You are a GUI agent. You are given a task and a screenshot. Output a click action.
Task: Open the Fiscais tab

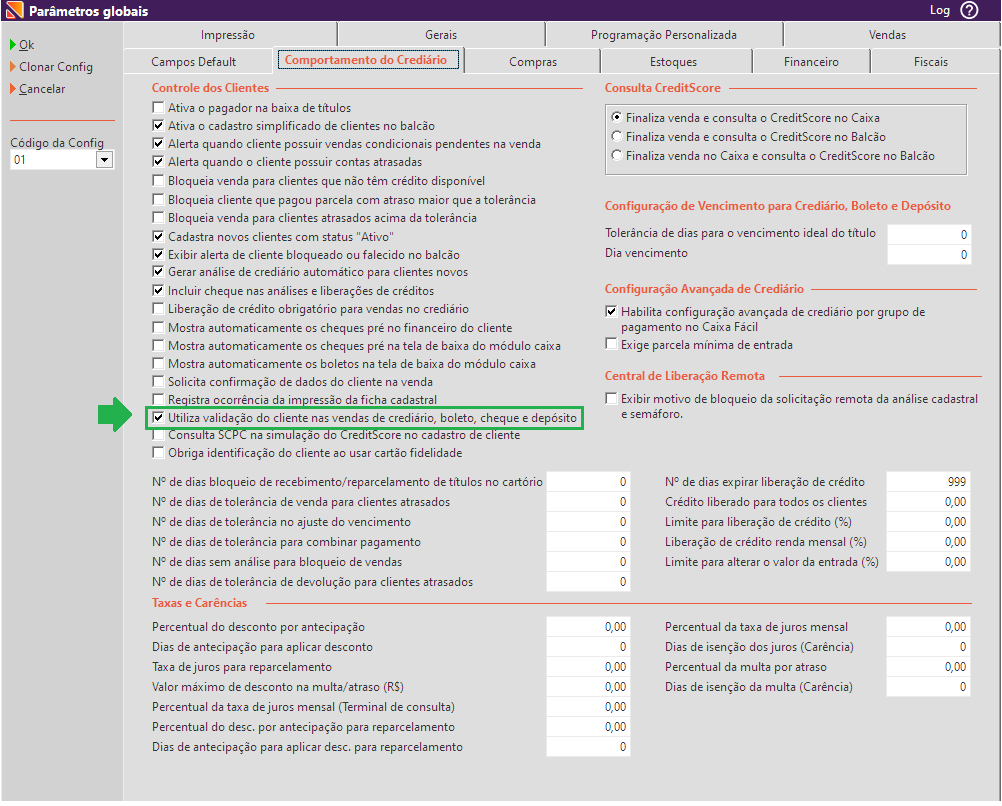(x=930, y=61)
